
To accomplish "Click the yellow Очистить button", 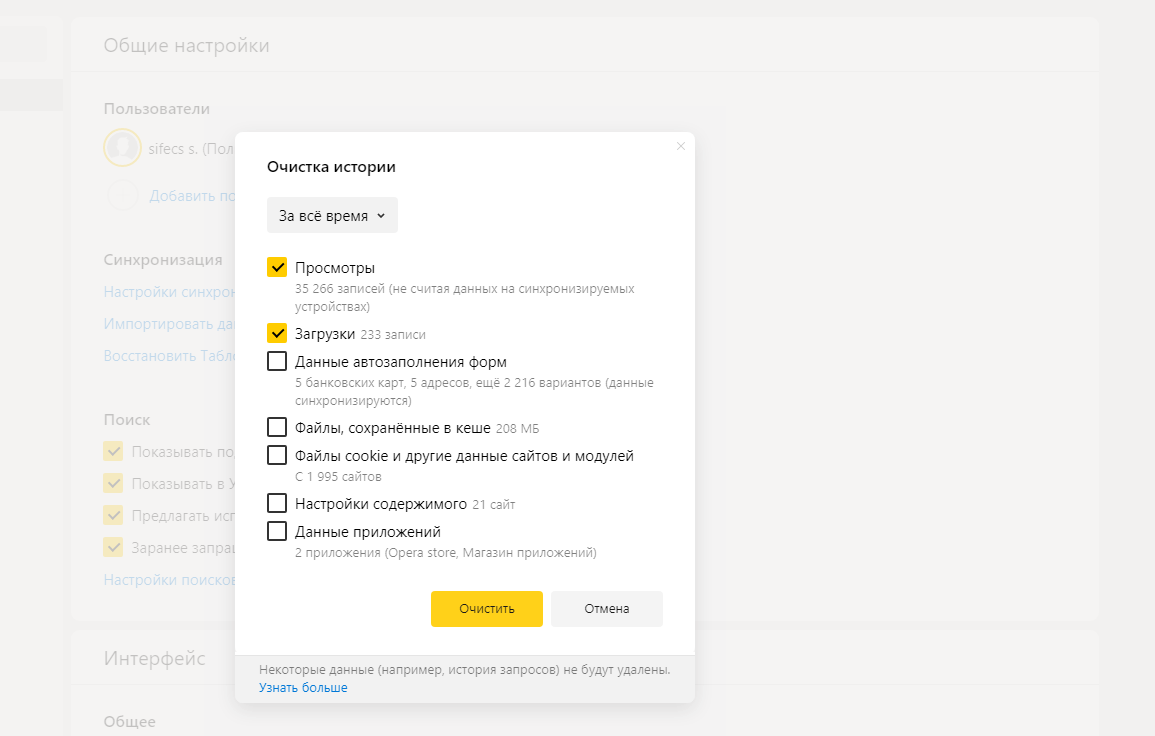I will (x=487, y=609).
